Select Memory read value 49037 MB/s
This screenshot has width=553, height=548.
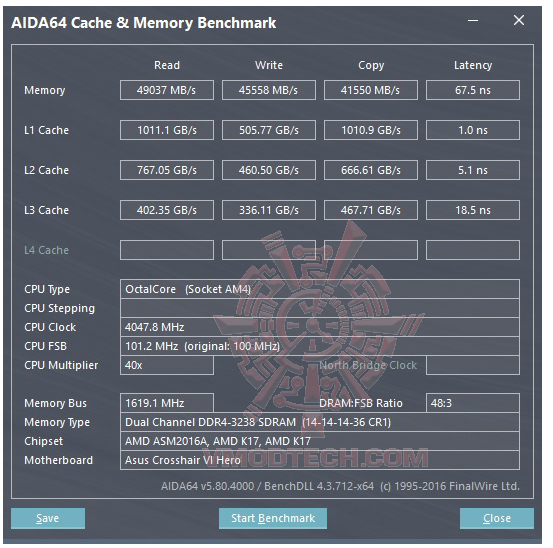tap(166, 90)
